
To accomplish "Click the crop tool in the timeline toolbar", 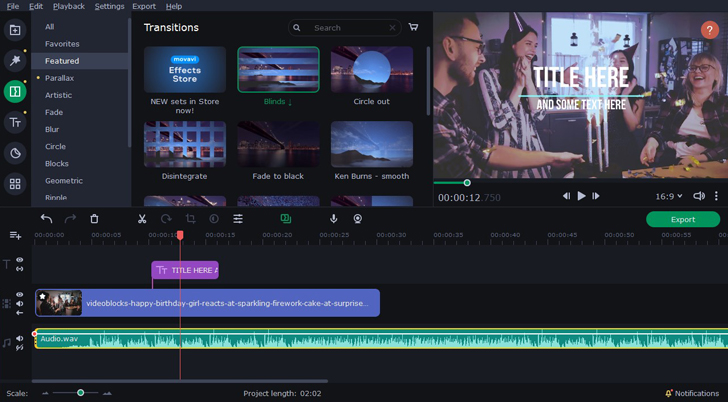I will pyautogui.click(x=190, y=219).
